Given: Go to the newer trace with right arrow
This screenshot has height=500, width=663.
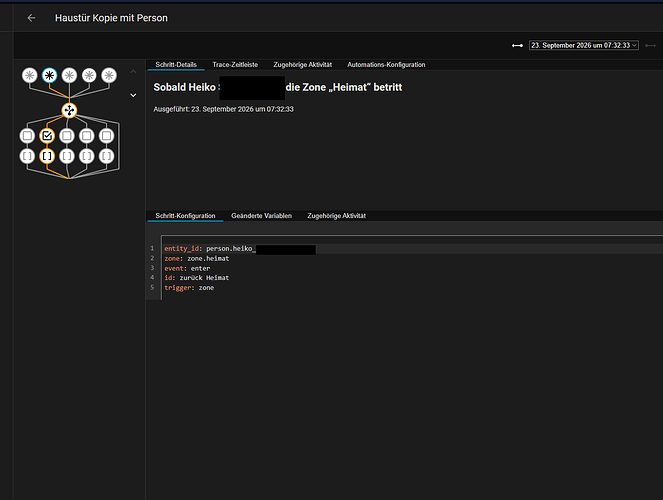Looking at the screenshot, I should [651, 45].
